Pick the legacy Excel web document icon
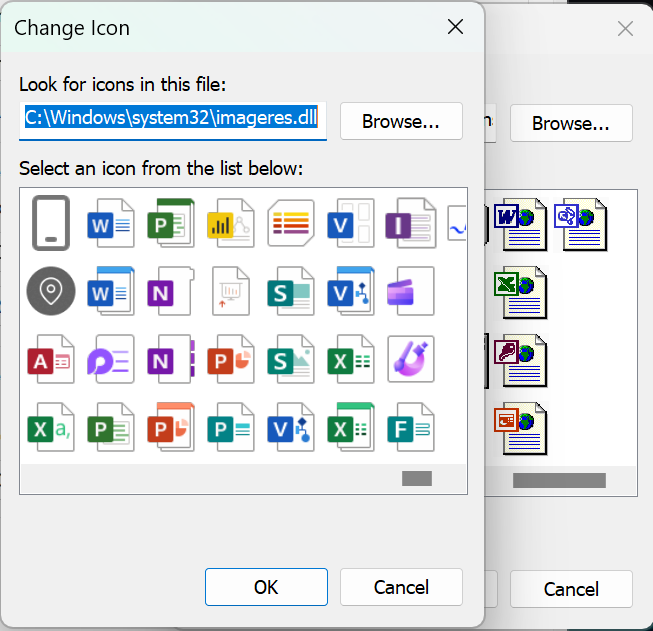 tap(520, 291)
